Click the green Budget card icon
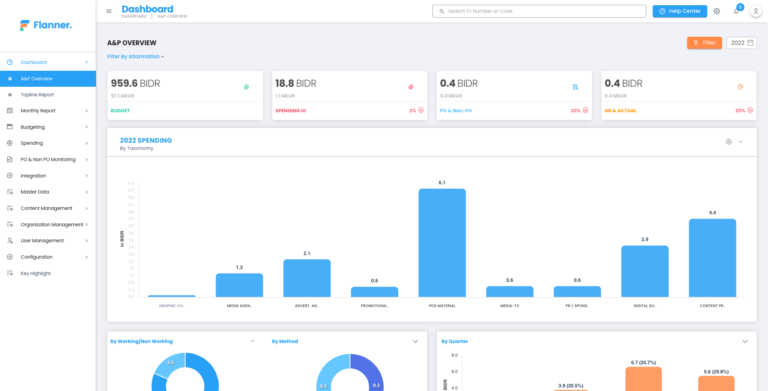This screenshot has width=768, height=391. pos(246,87)
